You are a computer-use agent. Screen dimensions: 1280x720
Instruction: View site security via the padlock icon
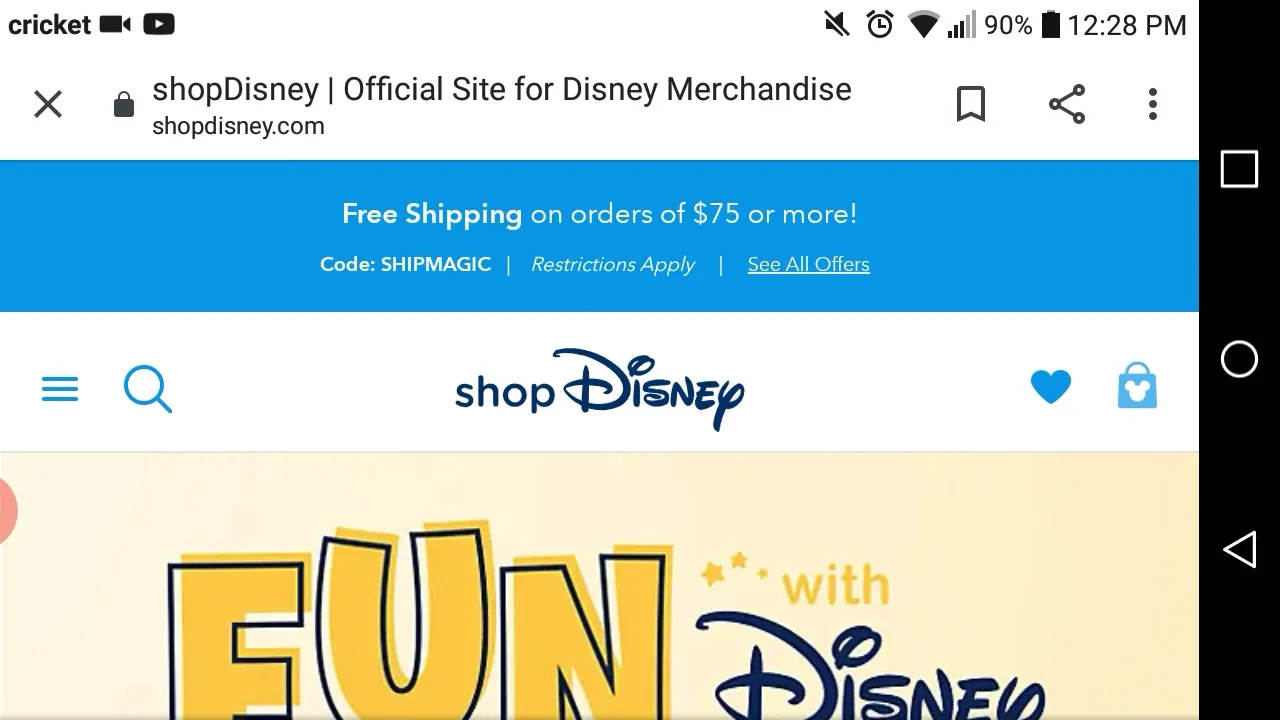(x=124, y=104)
